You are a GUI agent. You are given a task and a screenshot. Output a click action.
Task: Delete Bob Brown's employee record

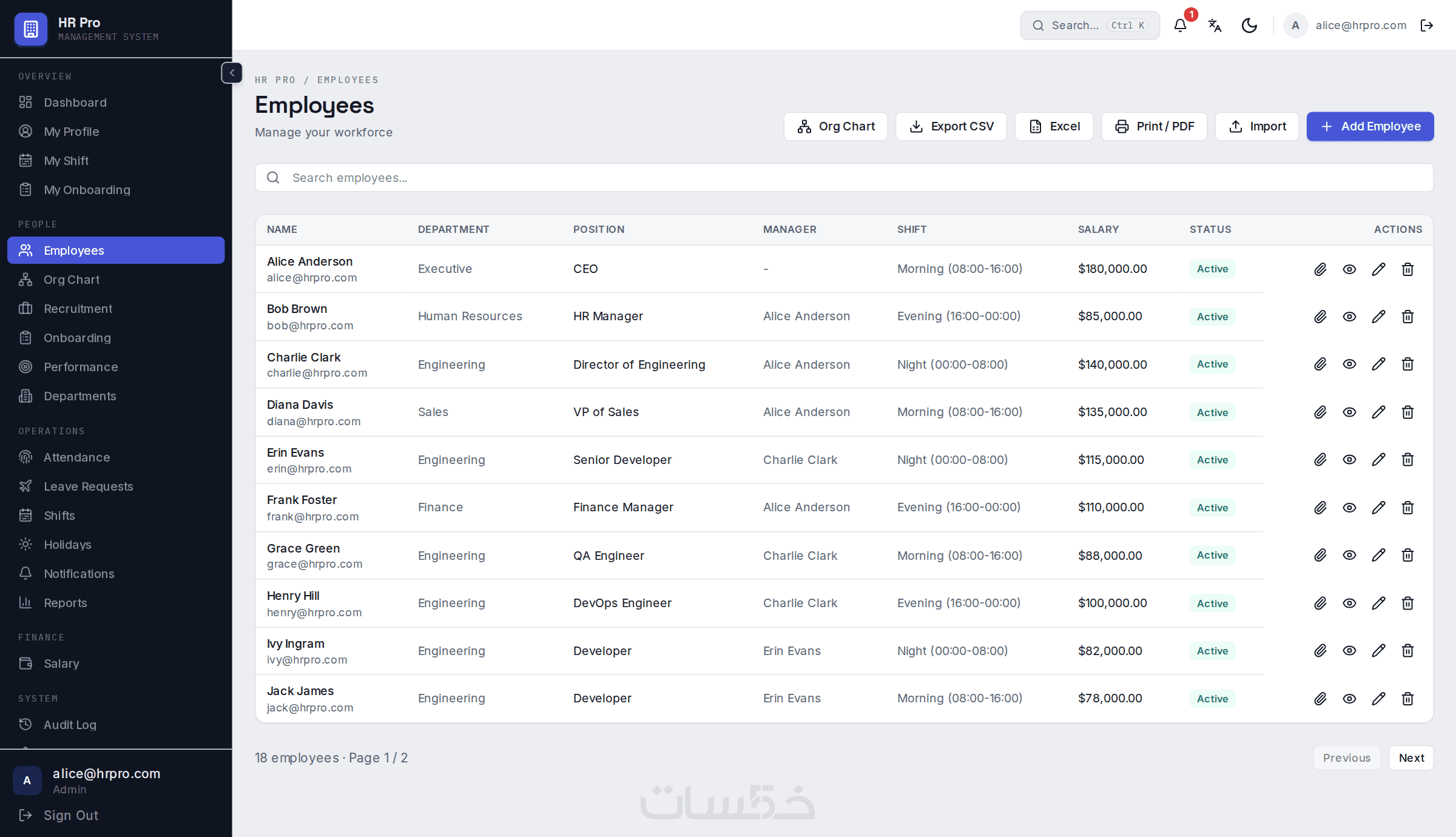(x=1407, y=317)
